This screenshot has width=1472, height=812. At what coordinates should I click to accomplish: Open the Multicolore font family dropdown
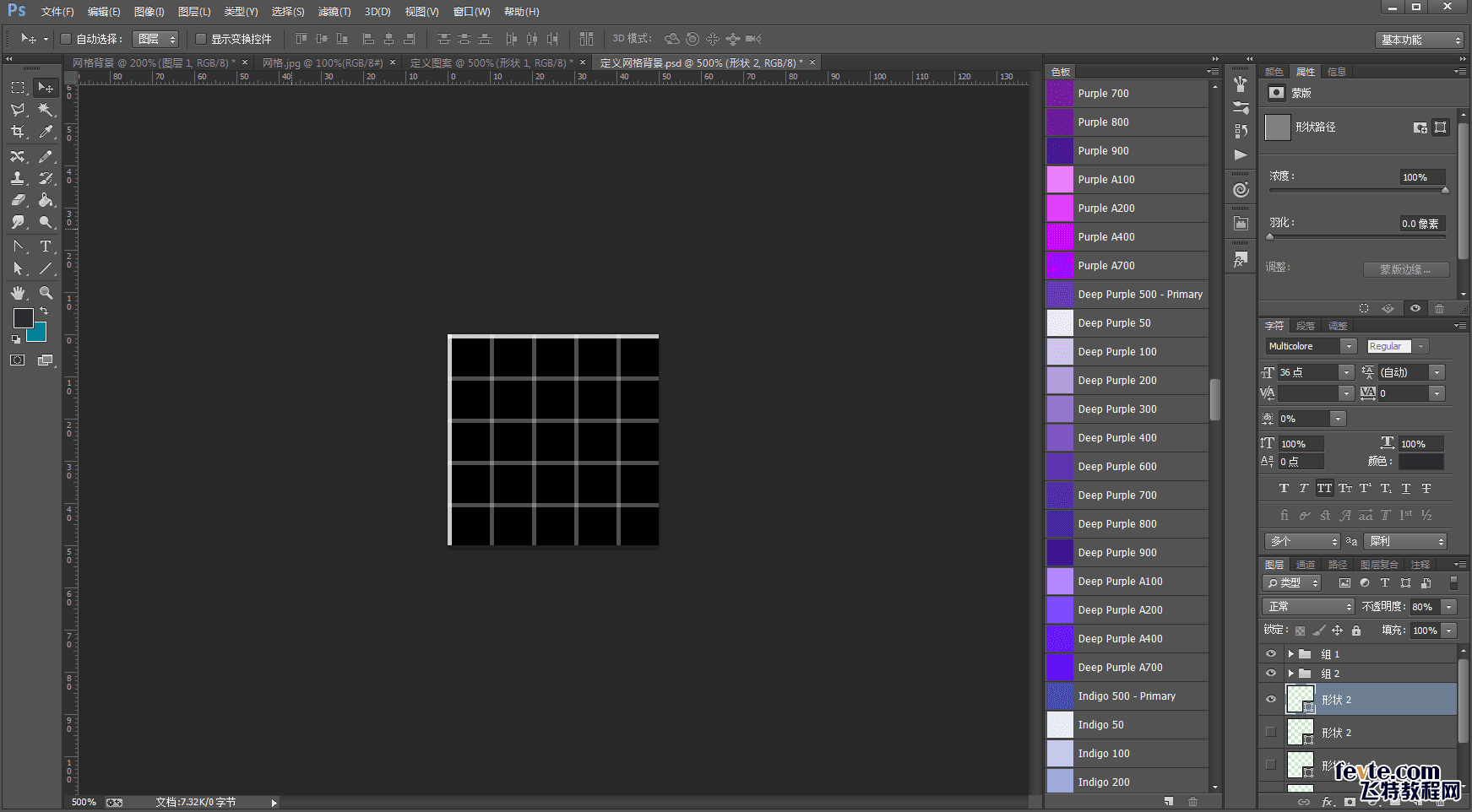coord(1349,346)
